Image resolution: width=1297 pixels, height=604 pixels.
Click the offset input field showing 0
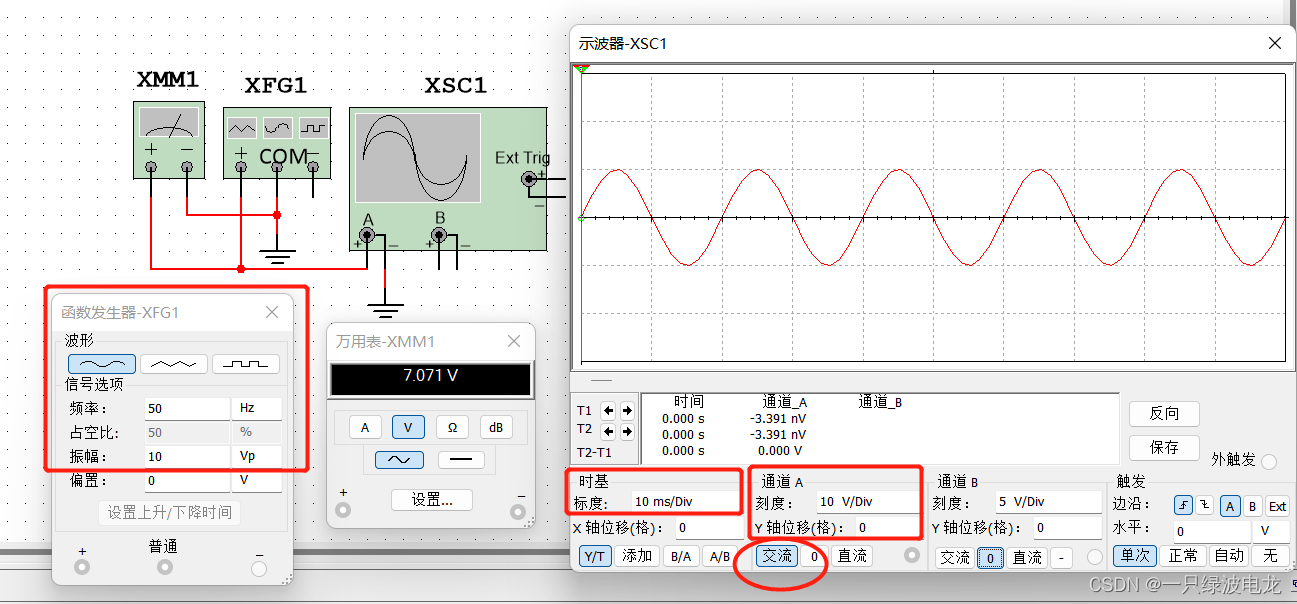[187, 480]
